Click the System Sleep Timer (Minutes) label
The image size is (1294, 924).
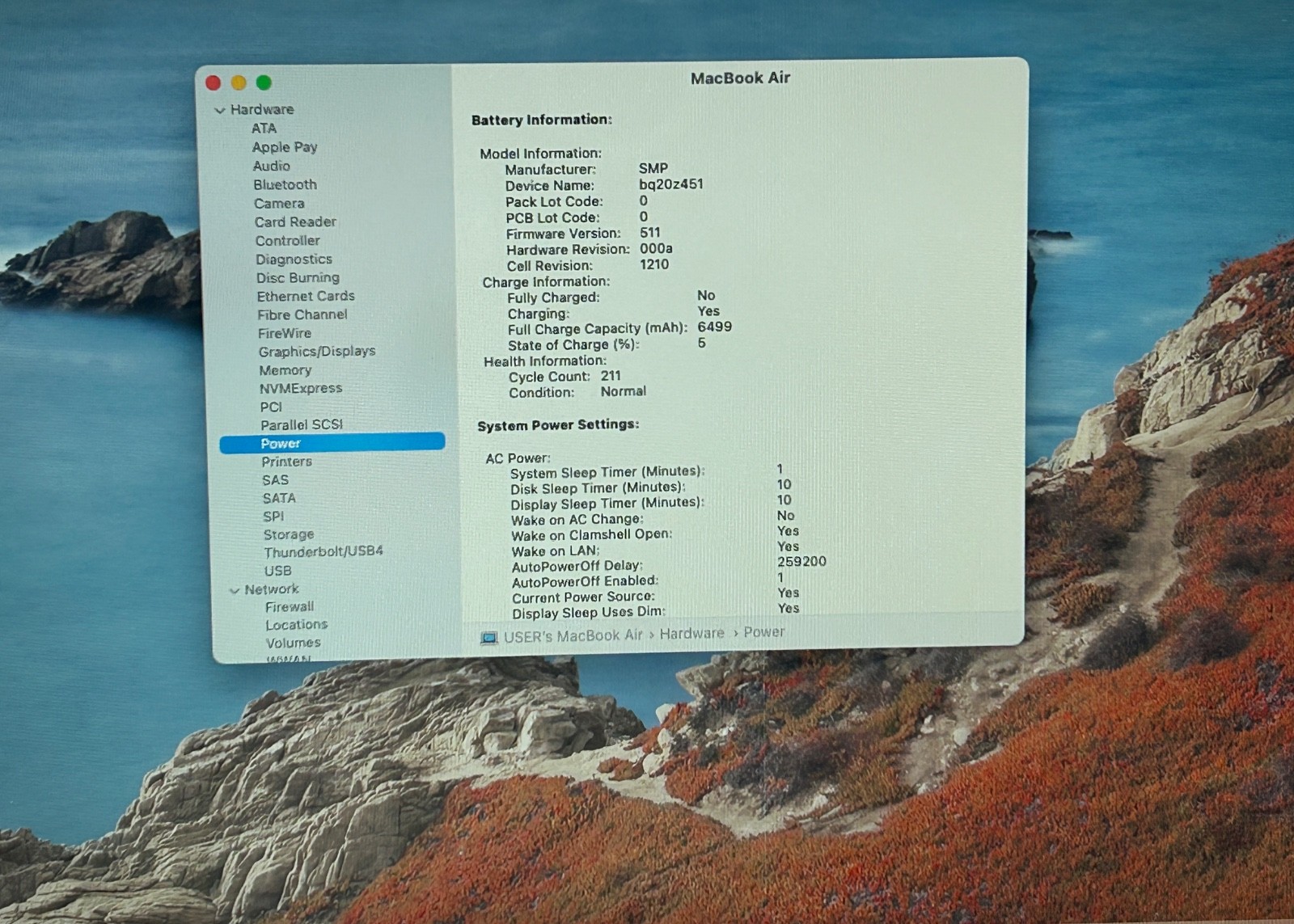click(x=607, y=472)
